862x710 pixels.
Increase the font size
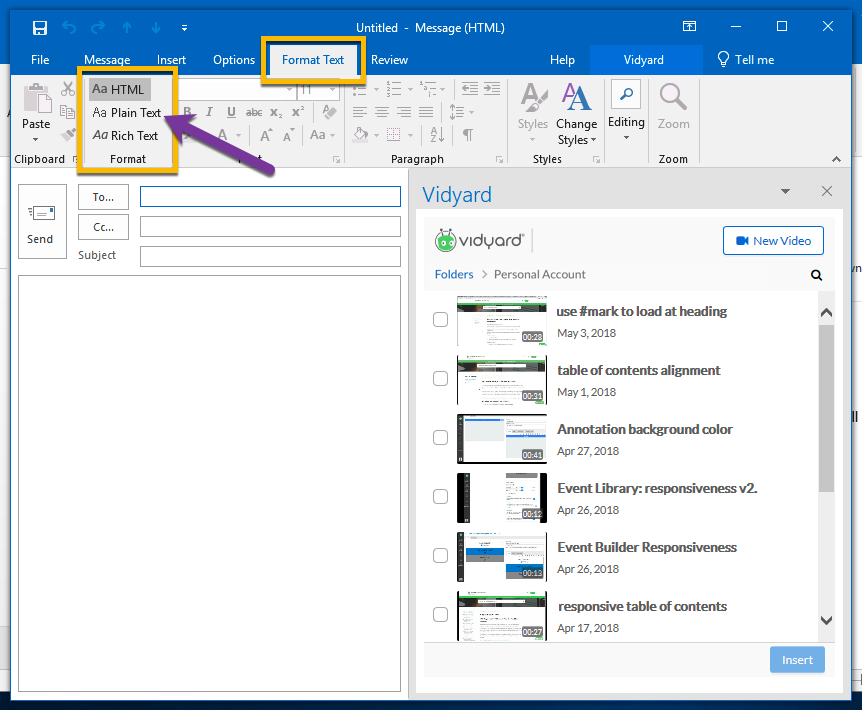click(x=266, y=135)
